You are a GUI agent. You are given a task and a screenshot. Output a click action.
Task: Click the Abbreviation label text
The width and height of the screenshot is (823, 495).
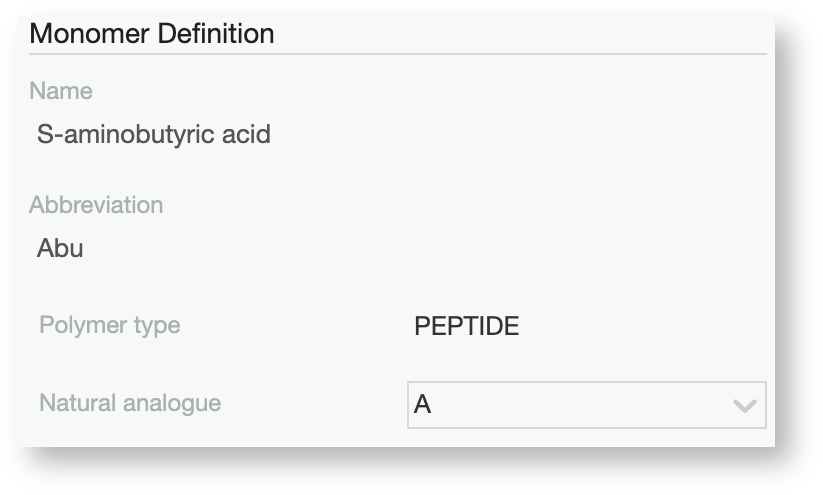[x=96, y=205]
